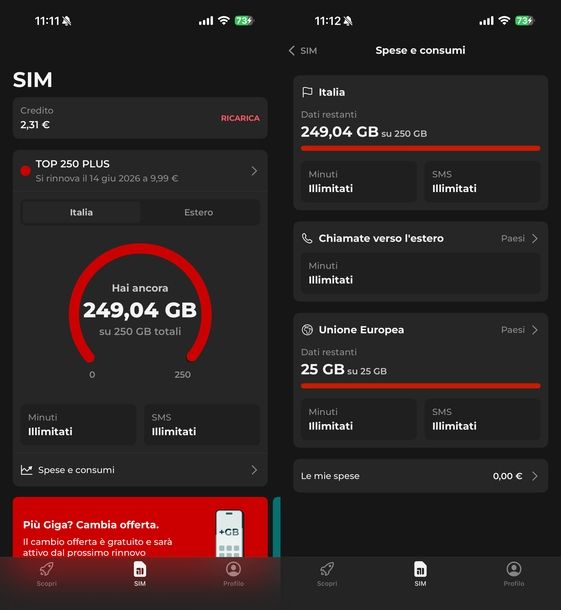Open Le mie spese row
Image resolution: width=561 pixels, height=610 pixels.
pyautogui.click(x=421, y=476)
